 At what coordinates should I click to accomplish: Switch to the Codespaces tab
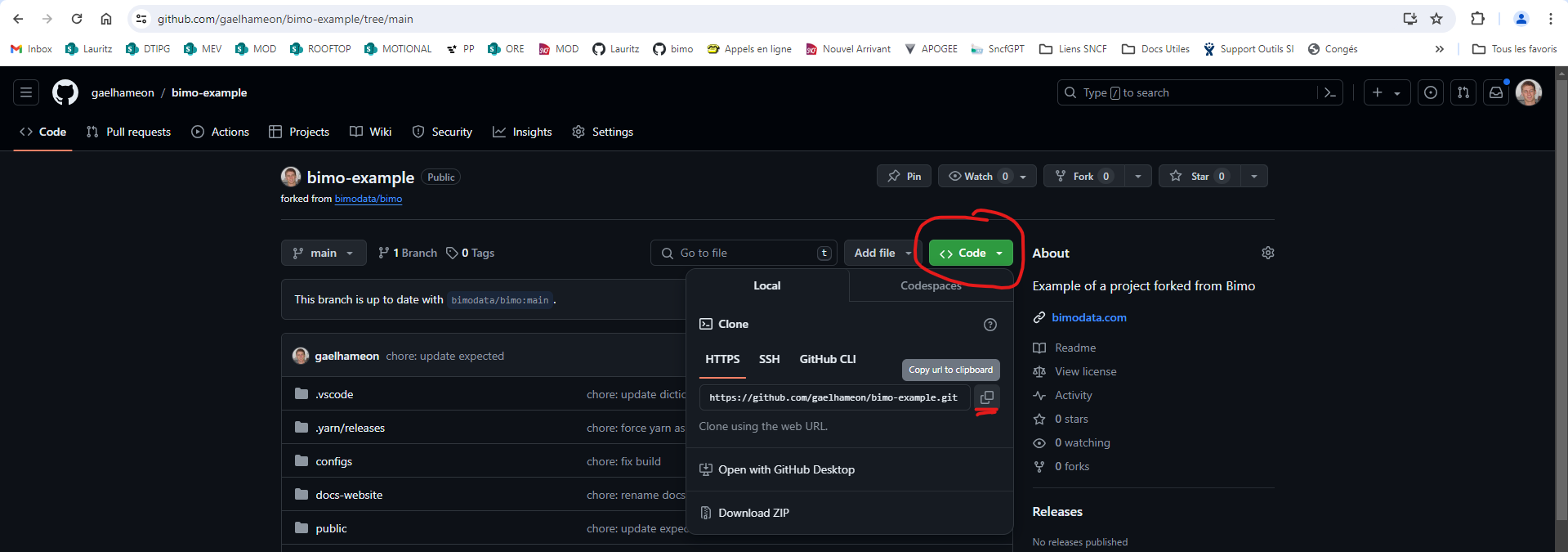(x=931, y=285)
